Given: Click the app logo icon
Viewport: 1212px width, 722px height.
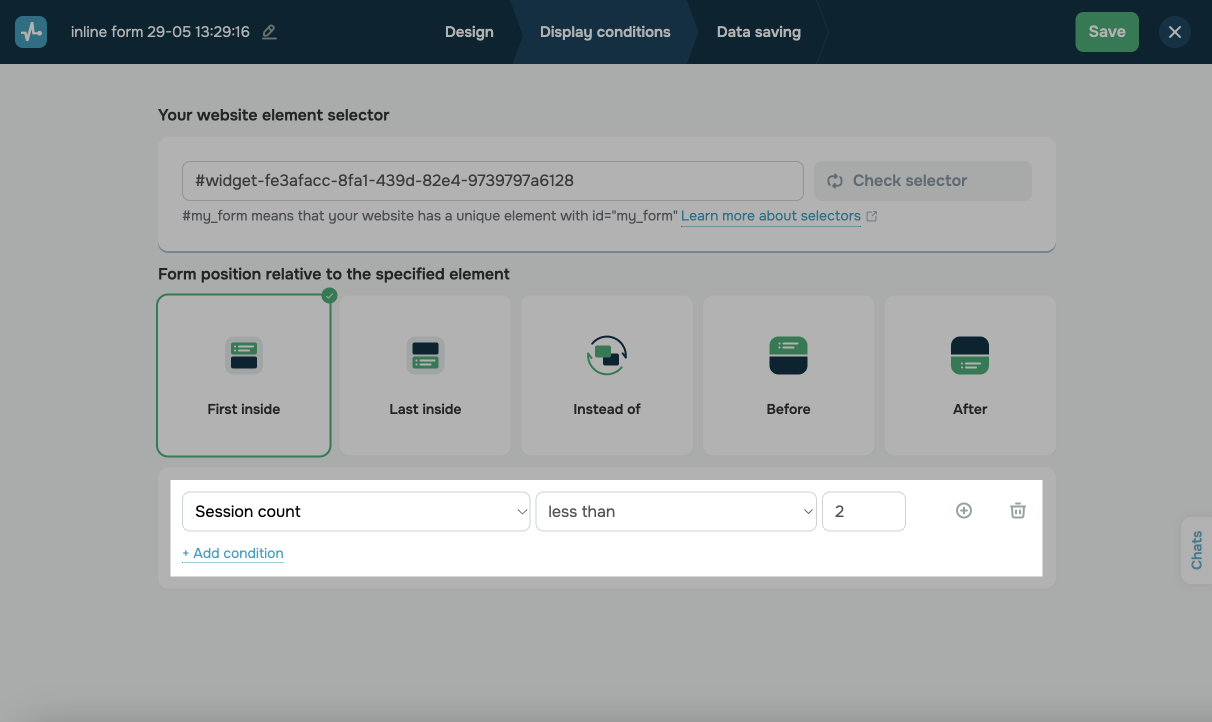Looking at the screenshot, I should point(31,32).
